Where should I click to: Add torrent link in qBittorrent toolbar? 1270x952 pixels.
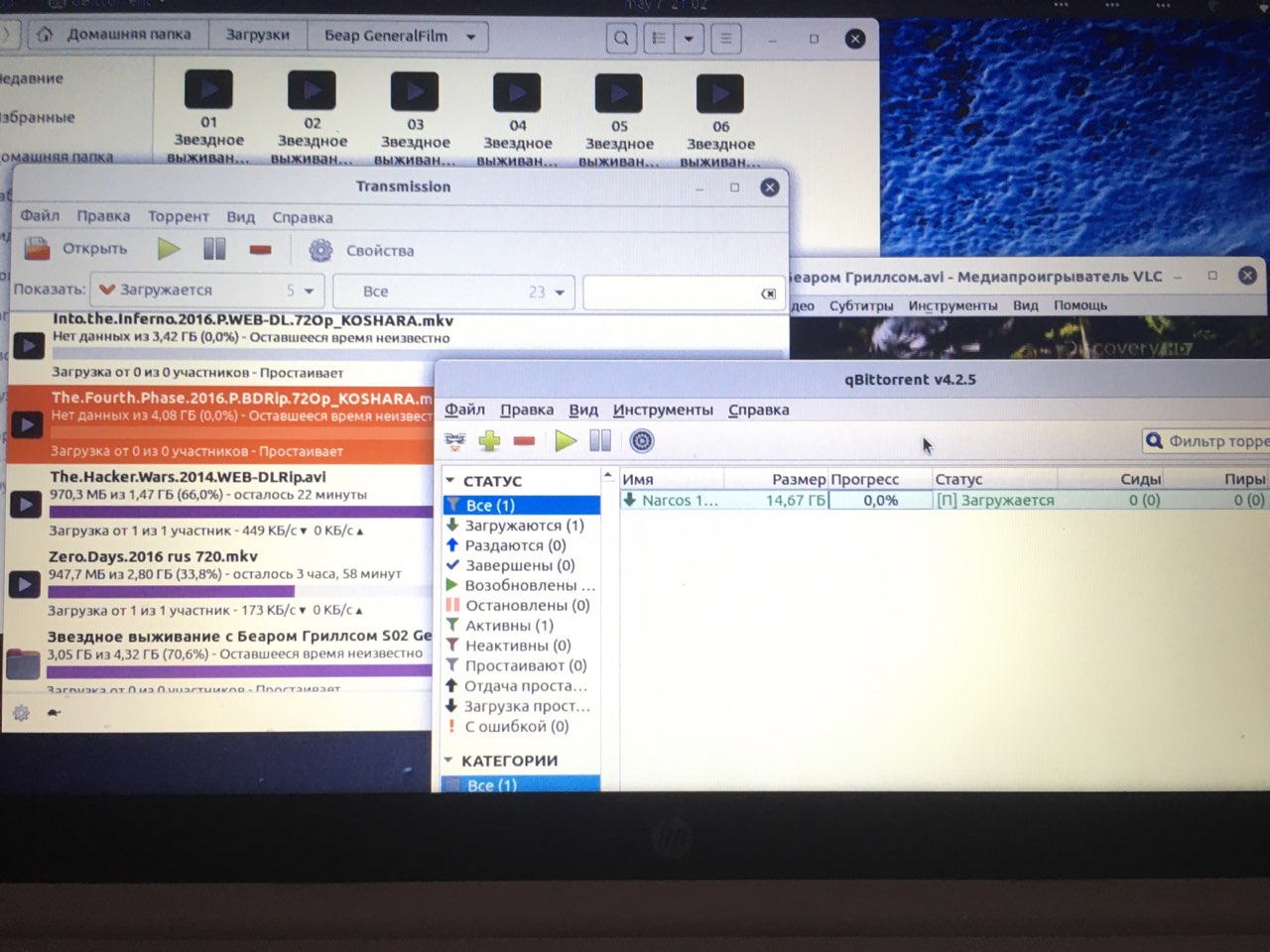455,441
